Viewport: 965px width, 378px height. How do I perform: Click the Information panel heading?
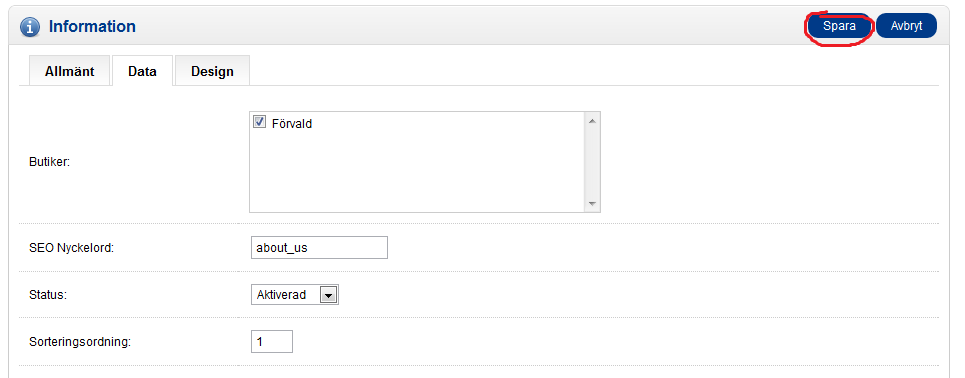92,26
